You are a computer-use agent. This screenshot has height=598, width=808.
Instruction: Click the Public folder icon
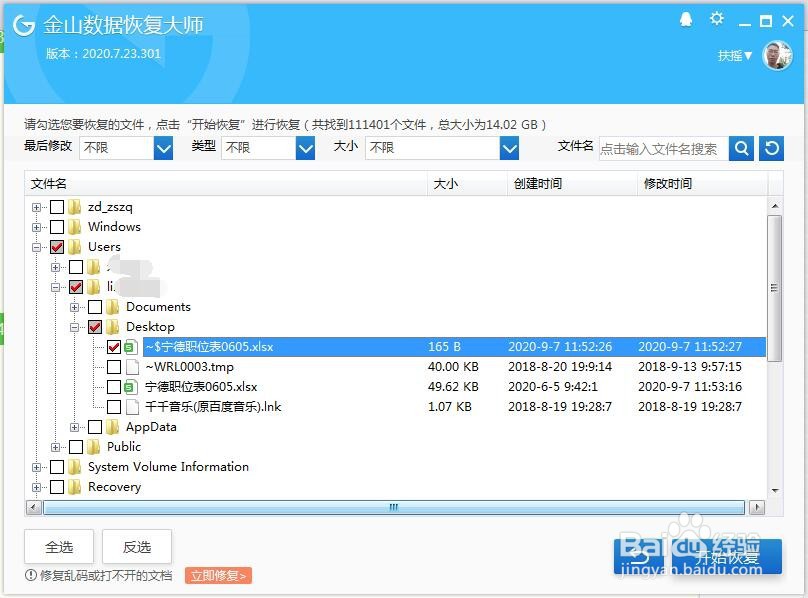94,447
